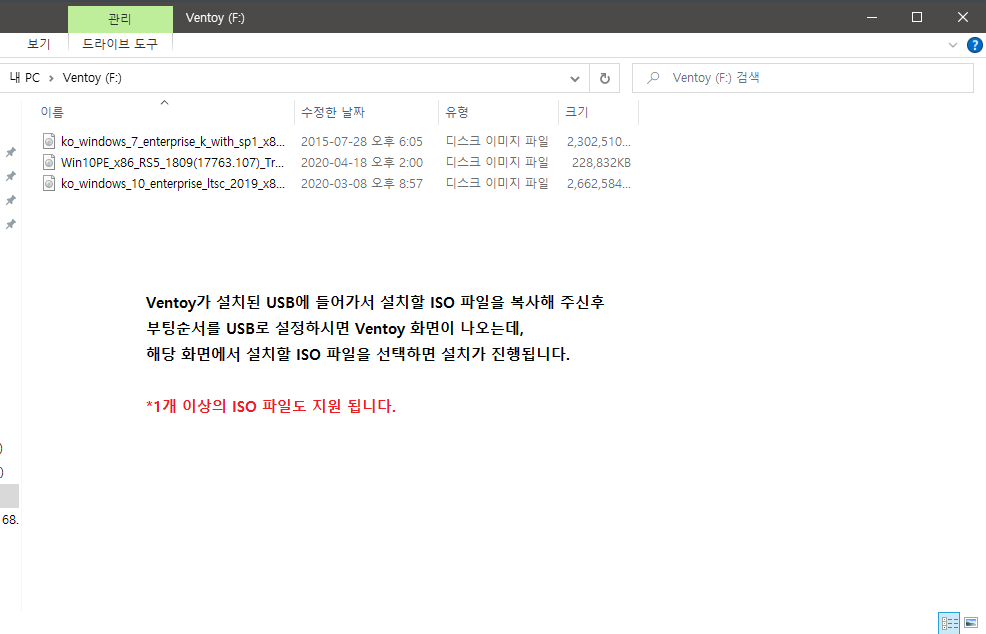Open the 드라이브 도구 tab

[x=120, y=44]
